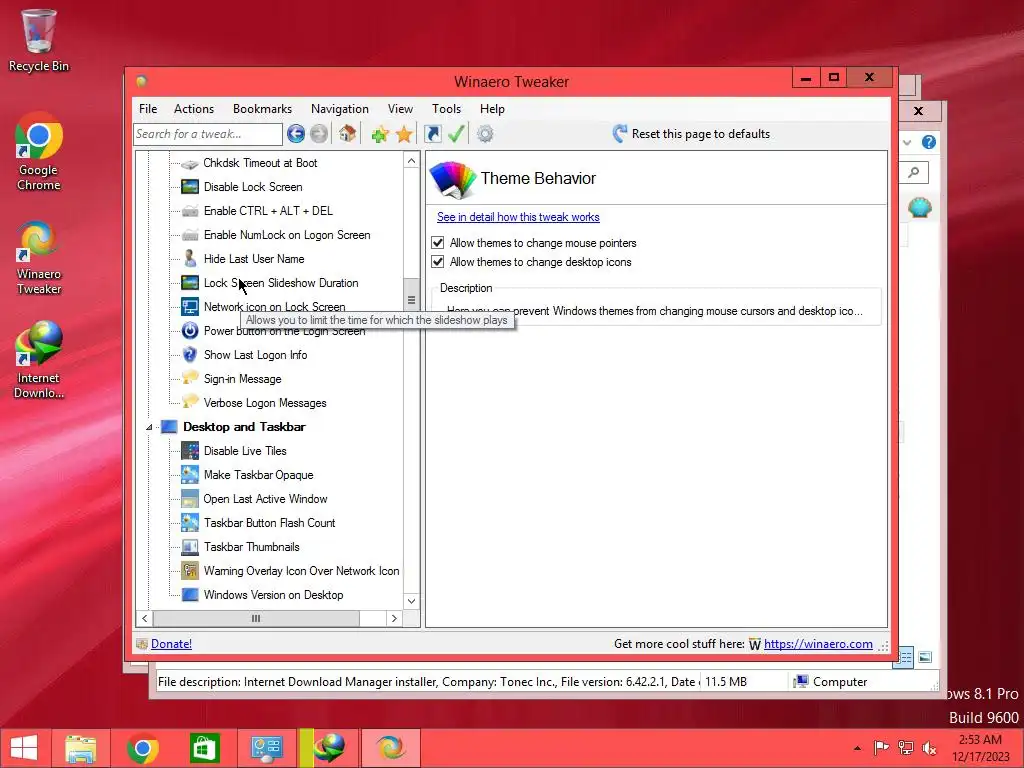Select Make Taskbar Opaque tweak
The image size is (1024, 768).
pos(258,475)
